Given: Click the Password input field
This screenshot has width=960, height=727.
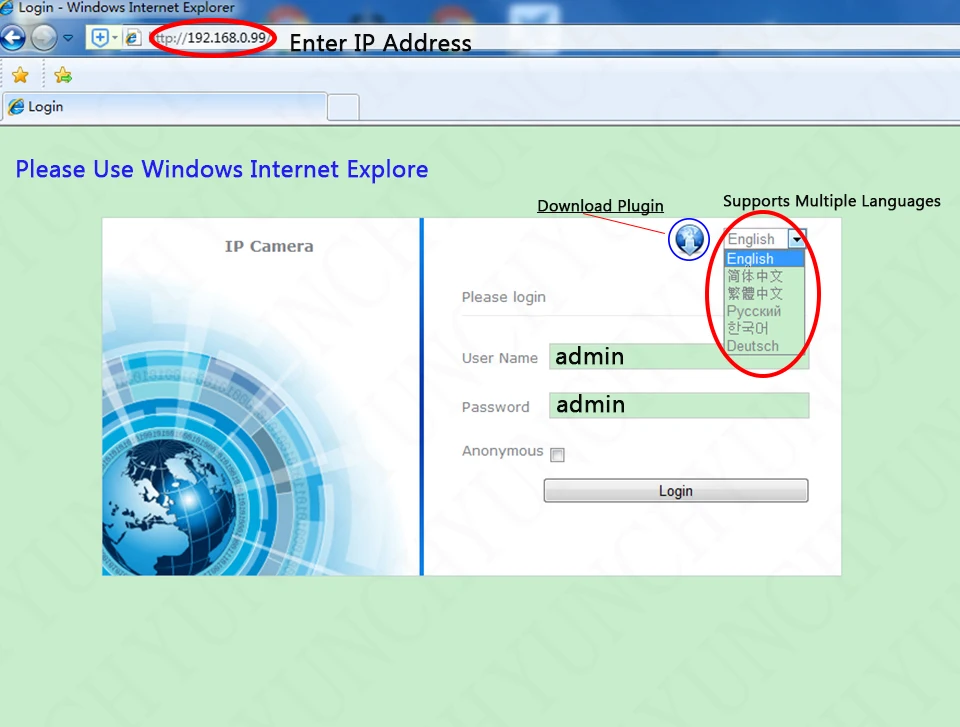Looking at the screenshot, I should pos(679,405).
